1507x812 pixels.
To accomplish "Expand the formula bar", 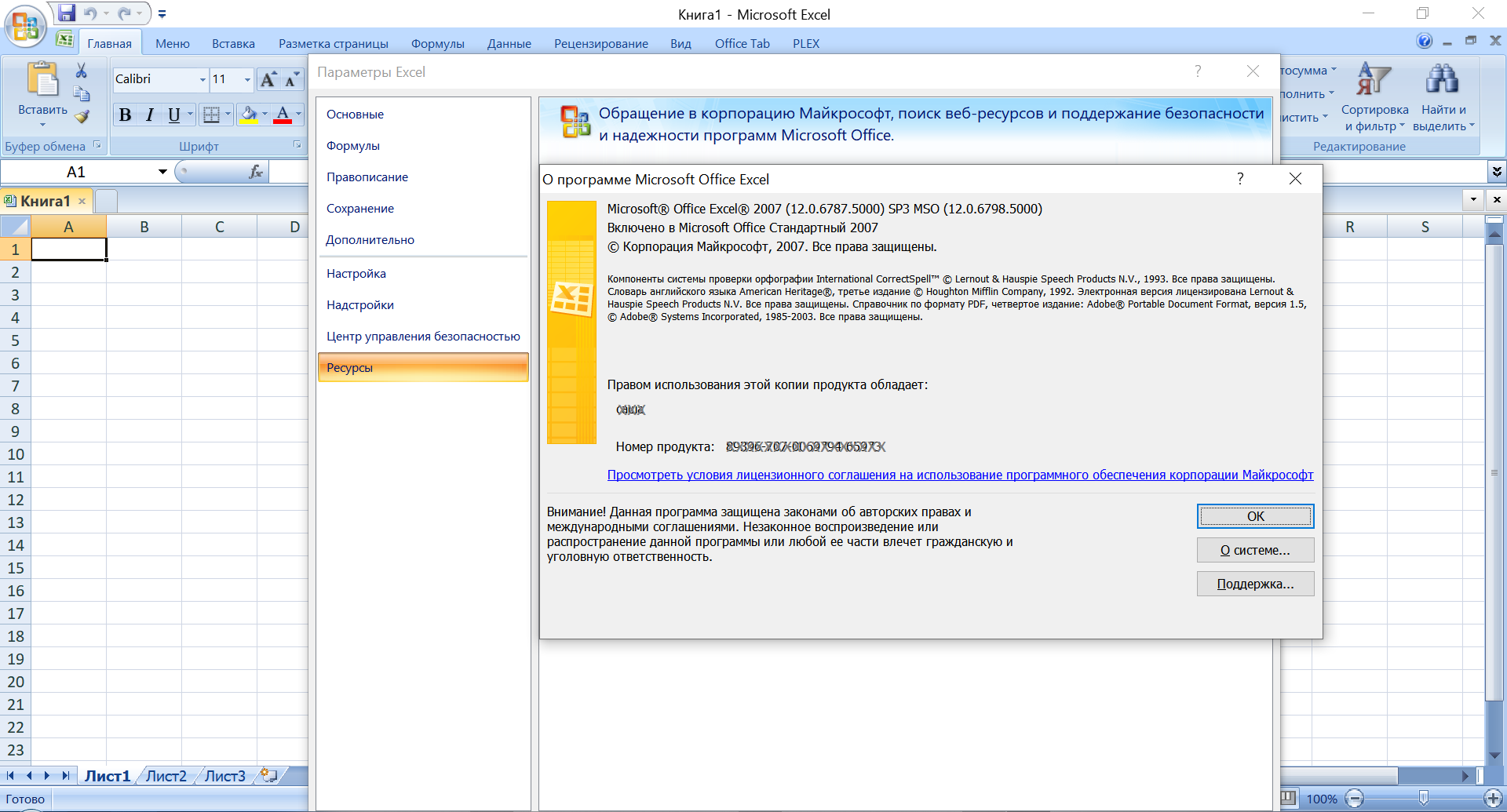I will tap(1497, 171).
